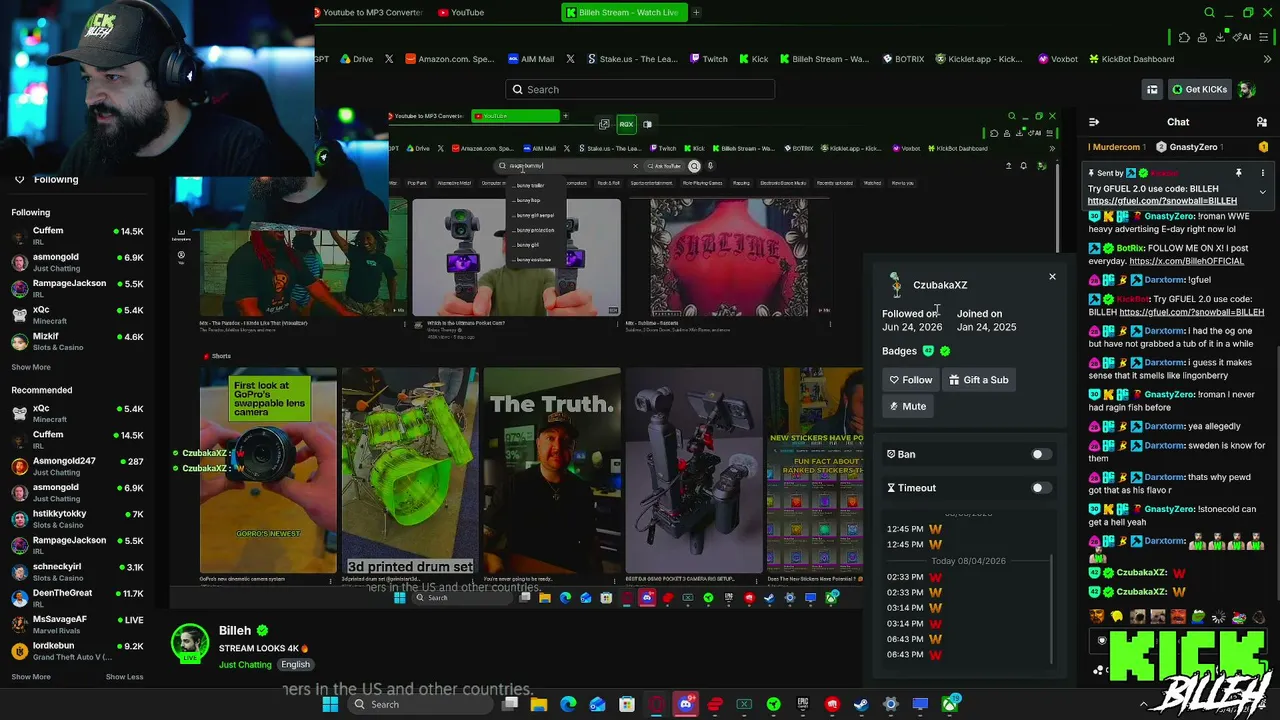Click the pin icon on the pinned message
The width and height of the screenshot is (1280, 720).
coord(1238,173)
